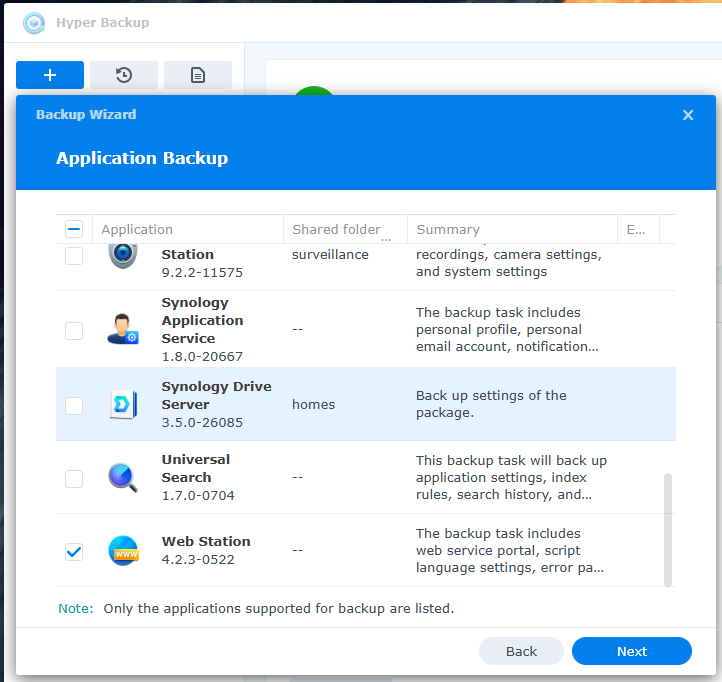Click the 'Application Backup' heading
Image resolution: width=722 pixels, height=682 pixels.
point(142,158)
